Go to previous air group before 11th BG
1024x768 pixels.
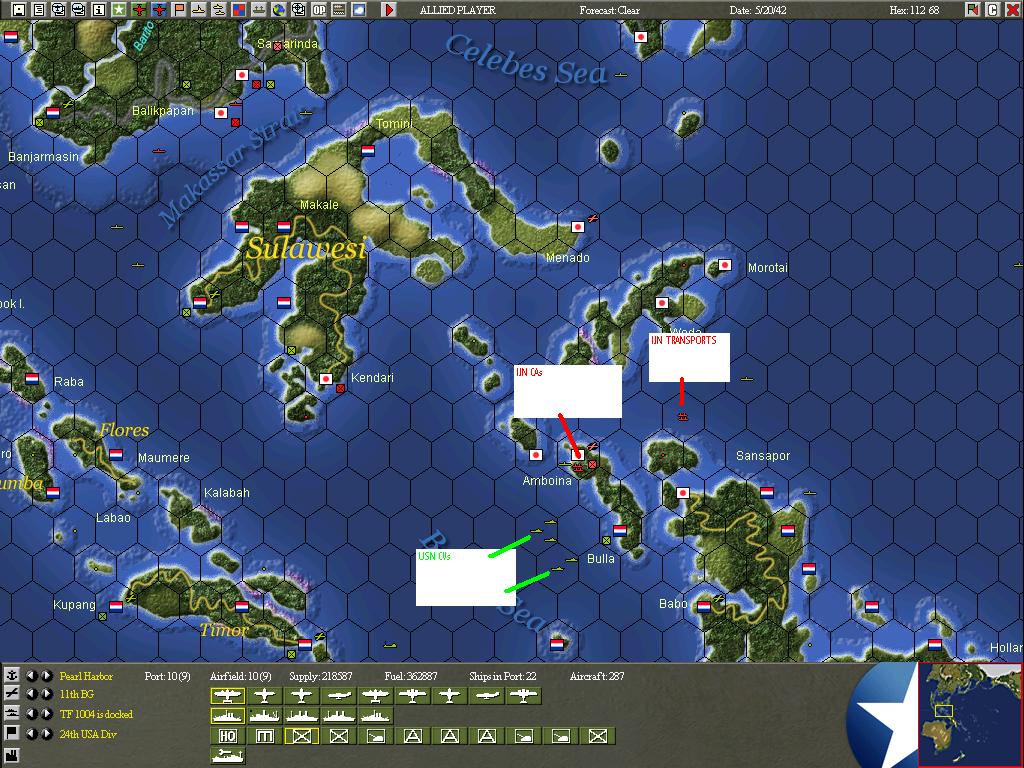click(31, 694)
